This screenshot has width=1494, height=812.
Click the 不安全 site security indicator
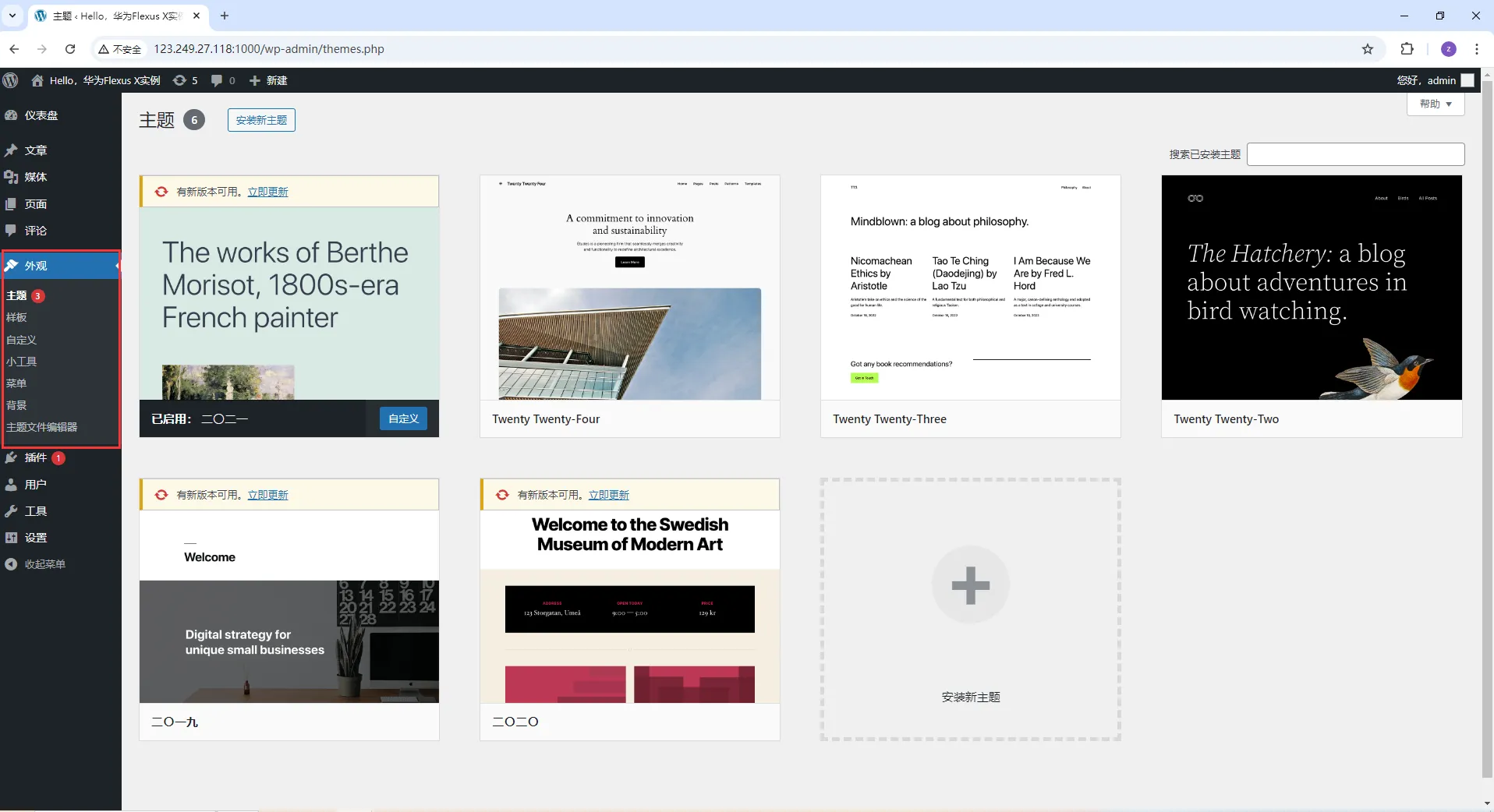click(x=120, y=49)
